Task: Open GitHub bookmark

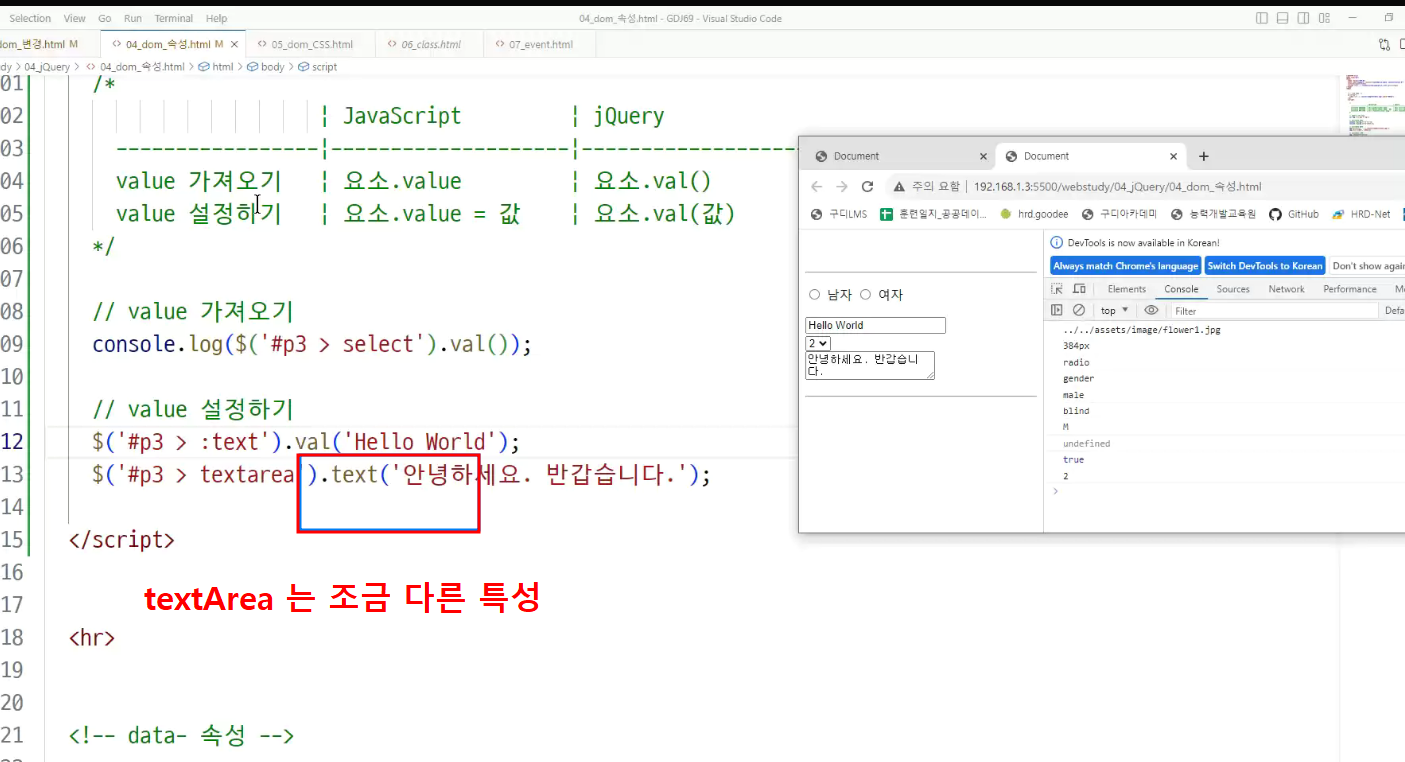Action: (x=1294, y=214)
